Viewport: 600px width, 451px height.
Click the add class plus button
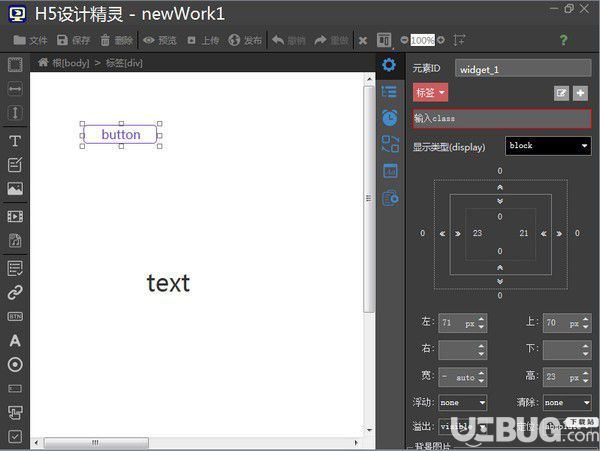(580, 93)
